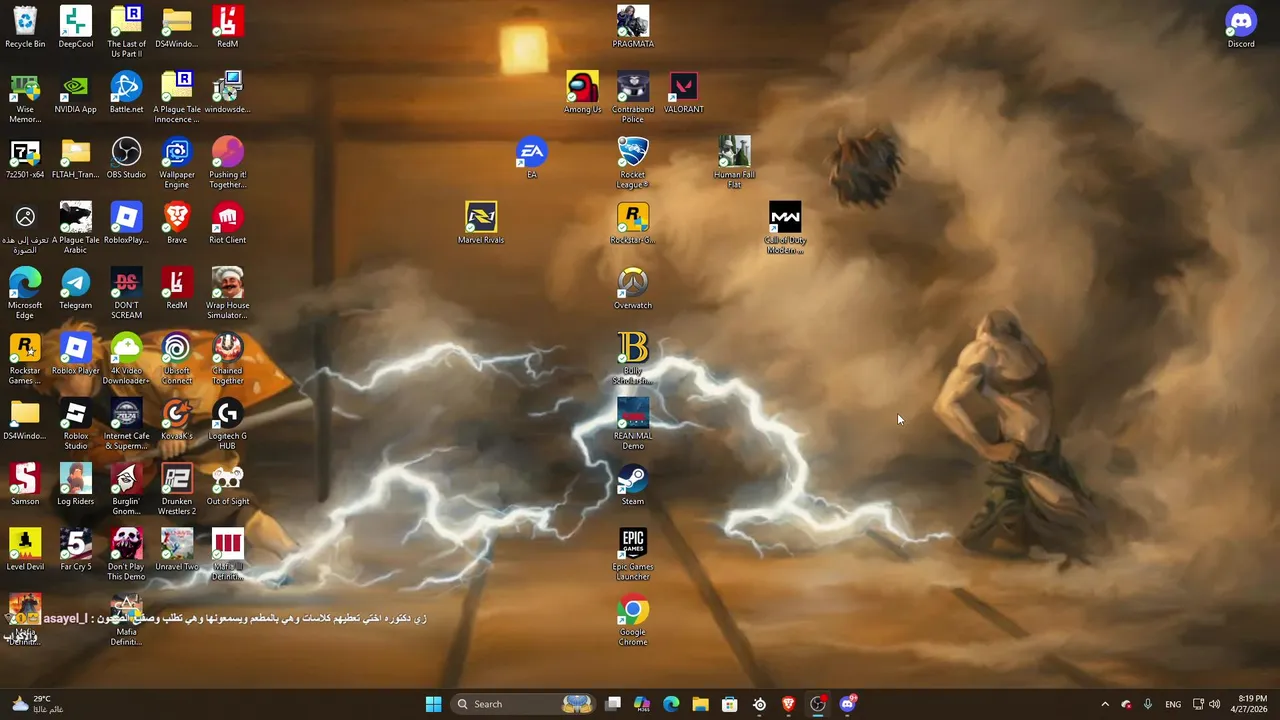
Task: Open the NVIDIA App shortcut
Action: pos(76,92)
